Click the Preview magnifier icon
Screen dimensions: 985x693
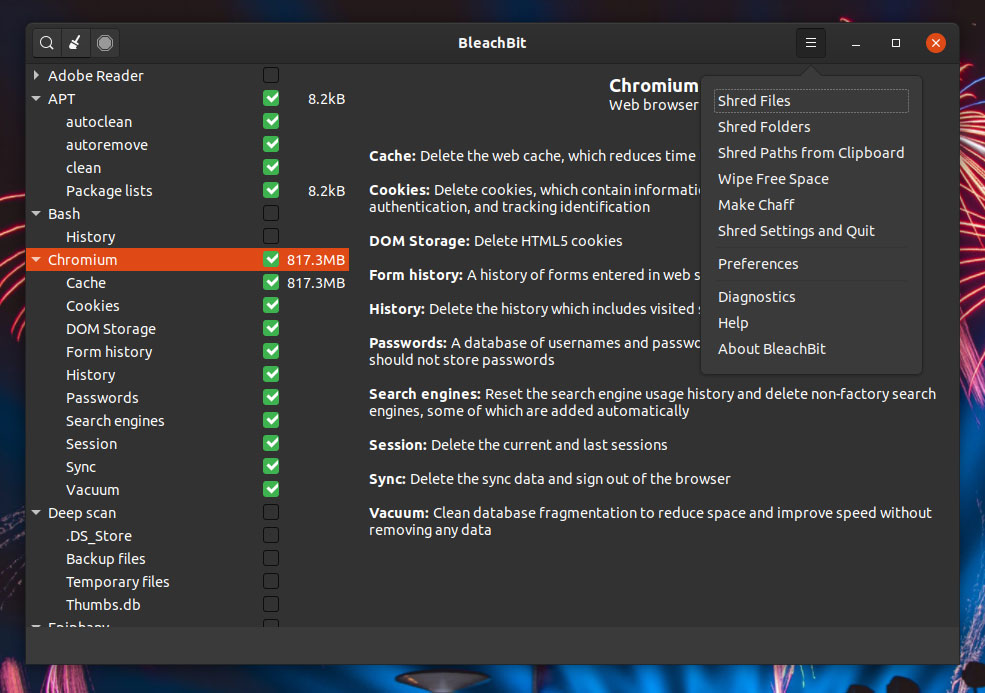47,43
